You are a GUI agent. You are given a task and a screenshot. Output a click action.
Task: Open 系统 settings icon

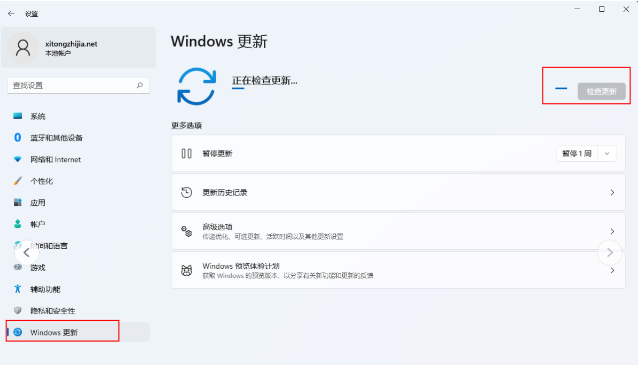[x=17, y=116]
